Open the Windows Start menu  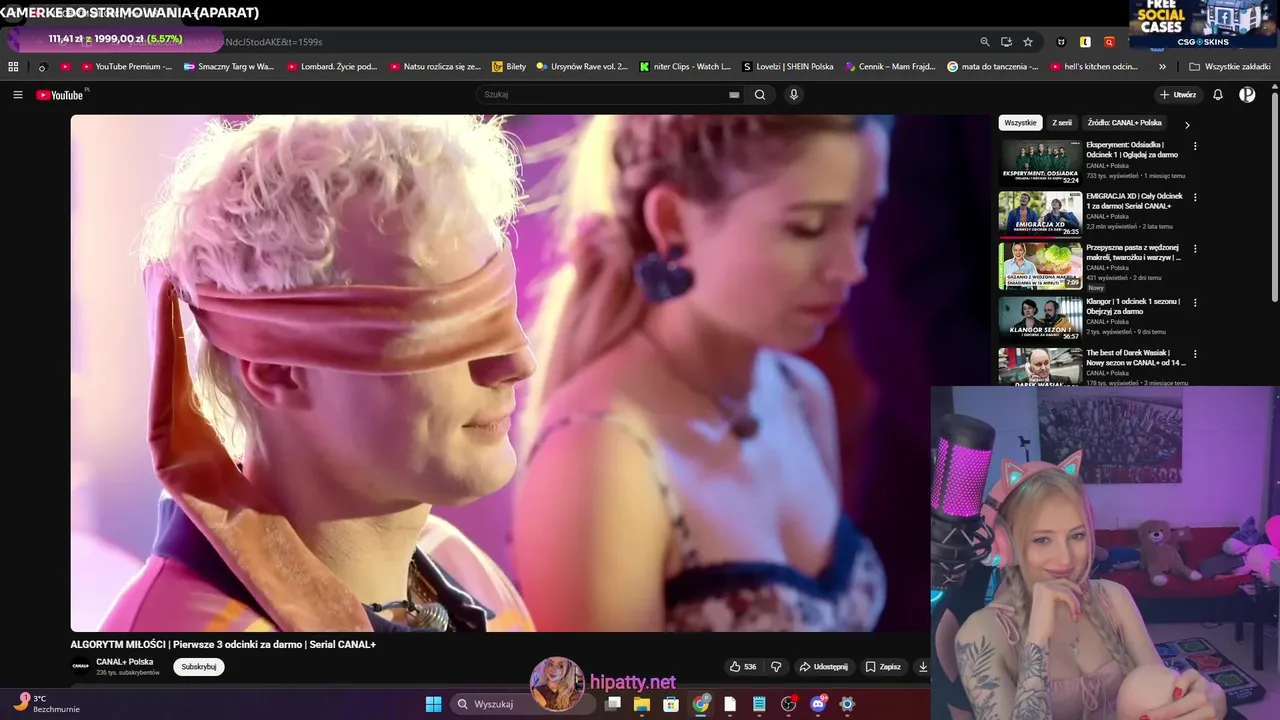coord(433,704)
